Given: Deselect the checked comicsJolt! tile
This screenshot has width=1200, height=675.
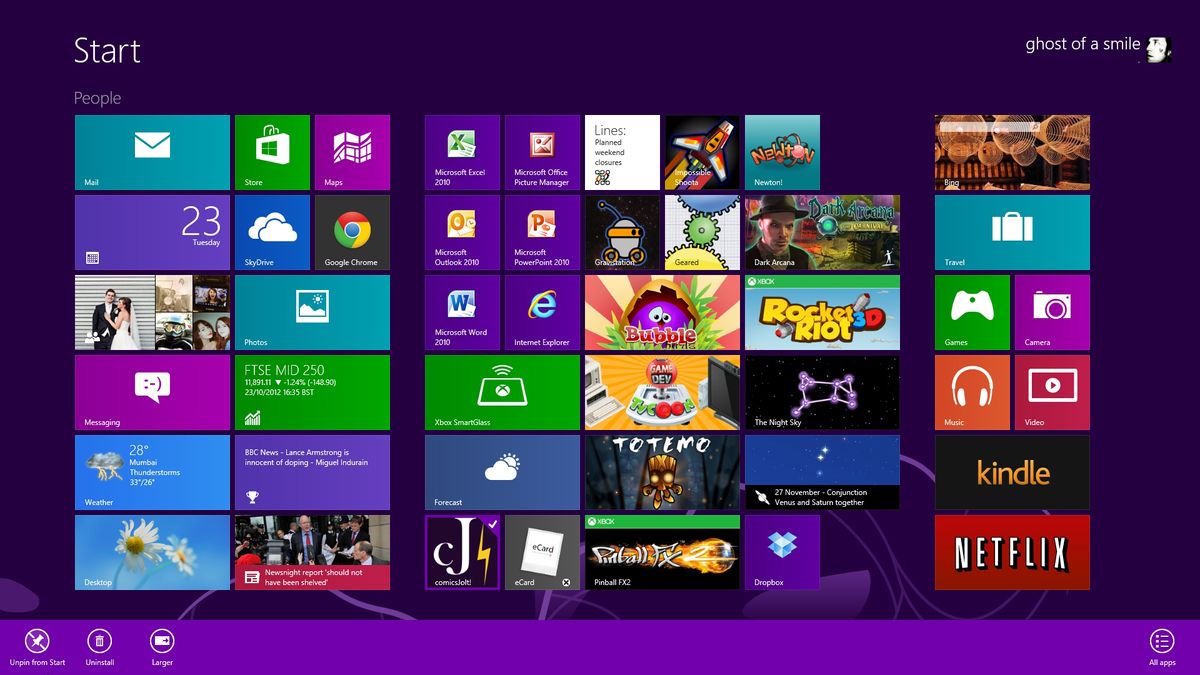Looking at the screenshot, I should 462,552.
